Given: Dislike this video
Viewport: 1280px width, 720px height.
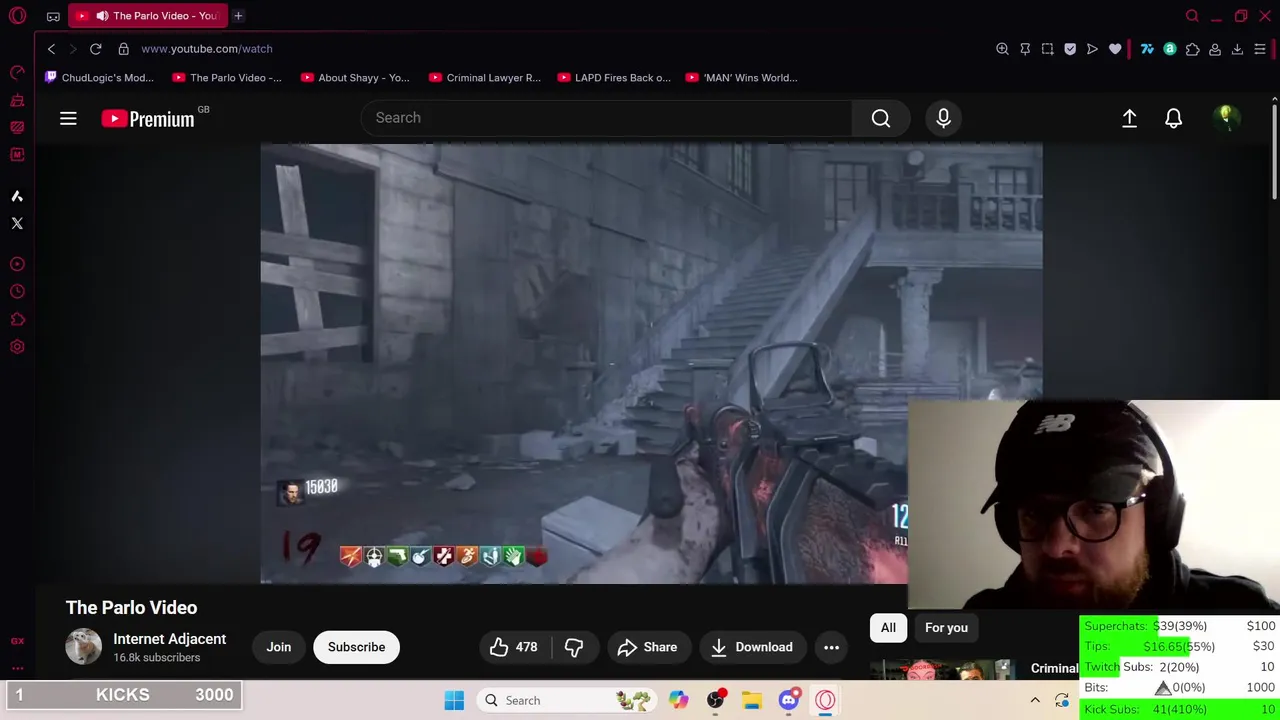Looking at the screenshot, I should [x=574, y=647].
